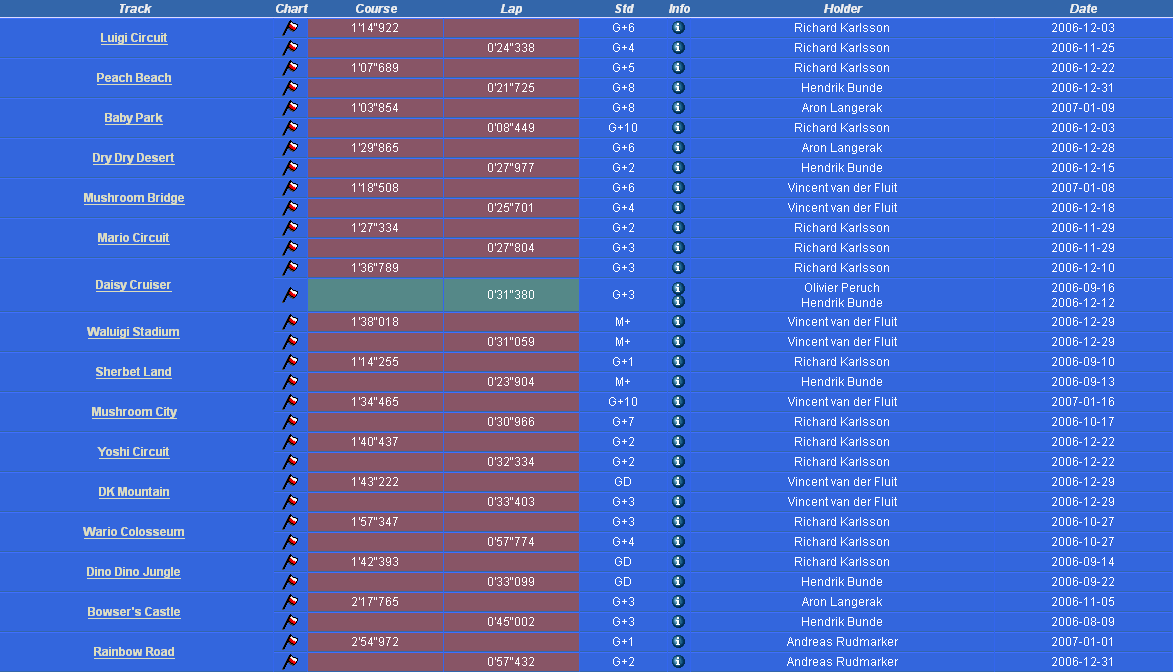
Task: Open the Wario Colosseum track link
Action: 134,532
